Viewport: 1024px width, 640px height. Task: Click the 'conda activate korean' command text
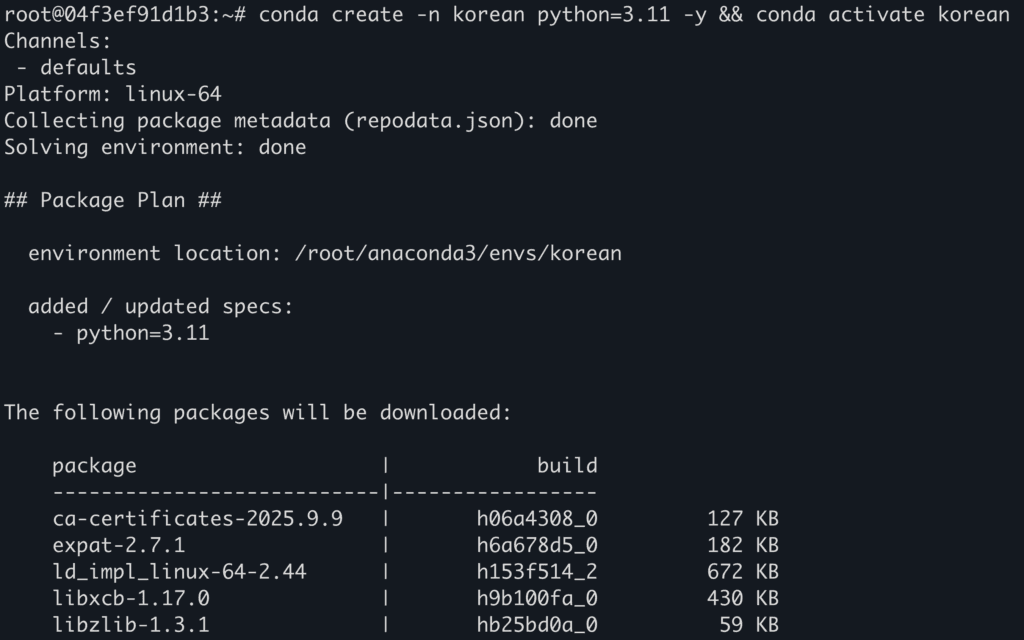coord(882,15)
